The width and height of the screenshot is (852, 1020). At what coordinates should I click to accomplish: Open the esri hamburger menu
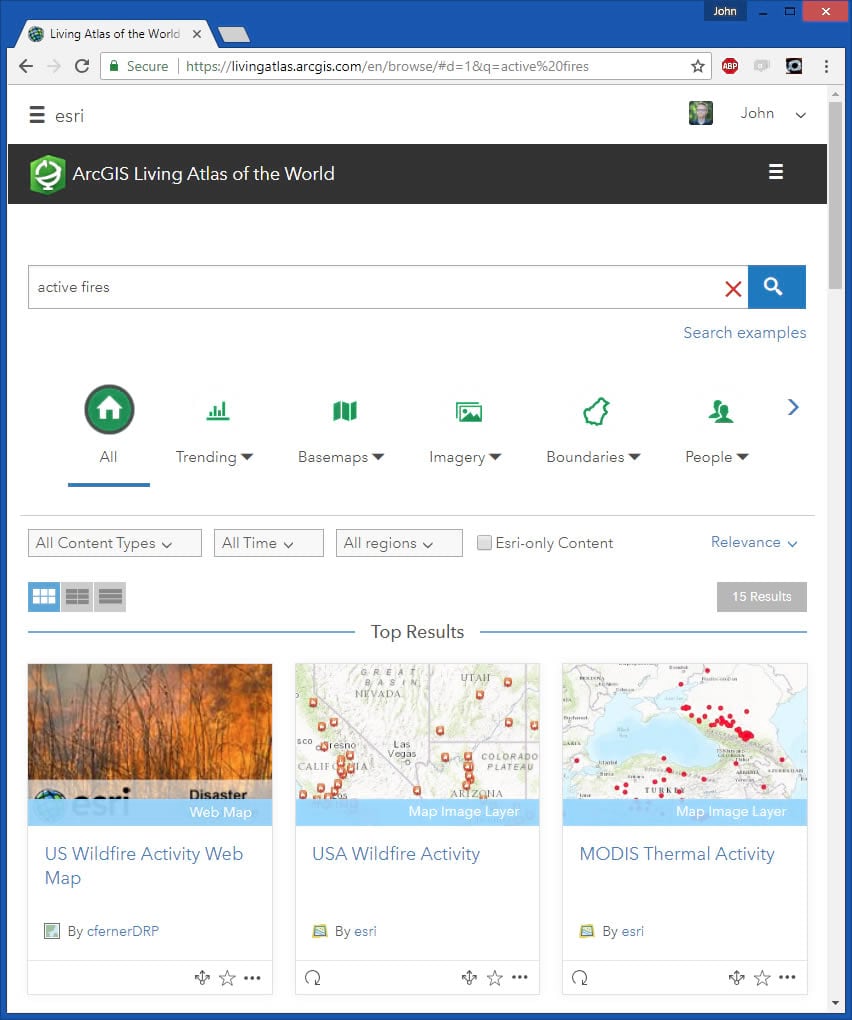pos(37,115)
